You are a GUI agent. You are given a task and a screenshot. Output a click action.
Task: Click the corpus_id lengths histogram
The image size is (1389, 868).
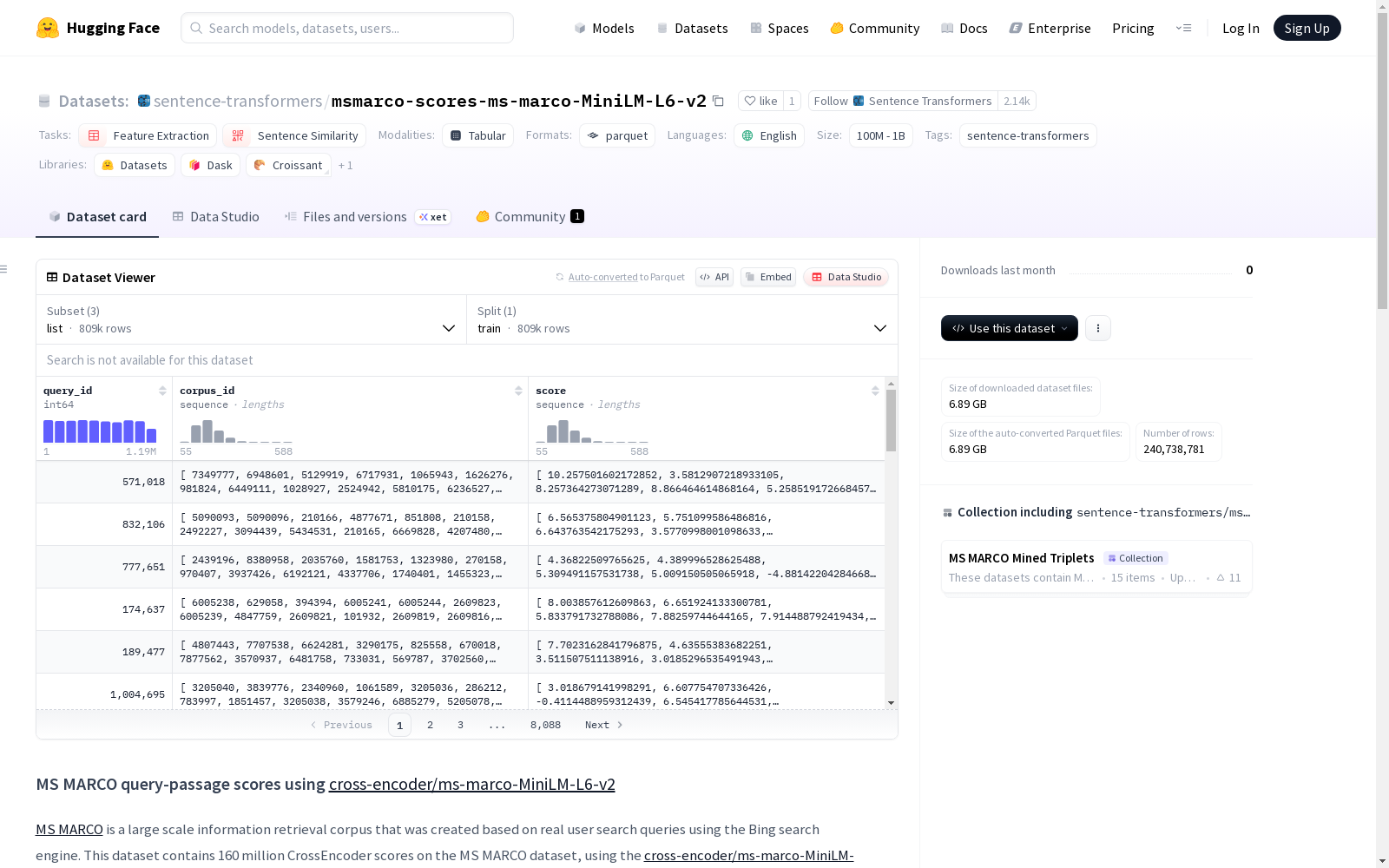236,431
